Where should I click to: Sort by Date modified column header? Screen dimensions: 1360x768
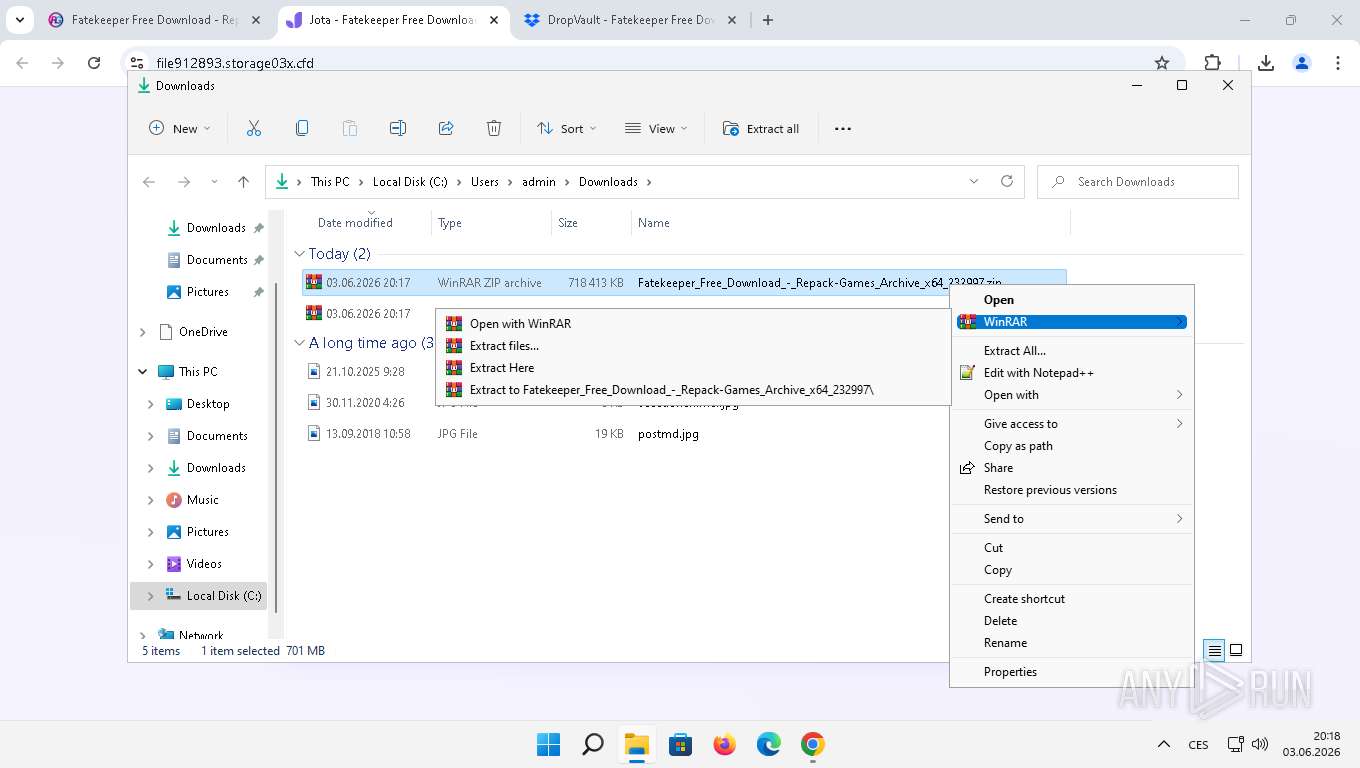[356, 223]
